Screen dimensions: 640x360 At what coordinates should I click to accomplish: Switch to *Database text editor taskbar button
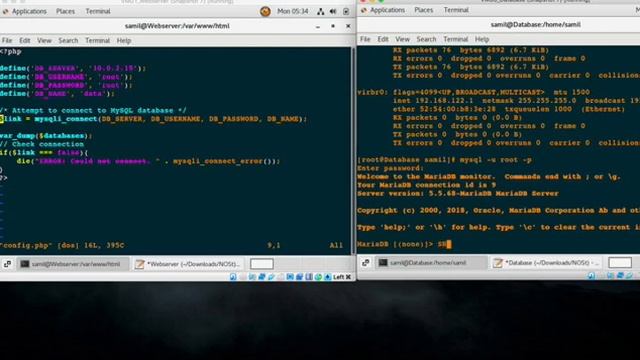point(546,263)
